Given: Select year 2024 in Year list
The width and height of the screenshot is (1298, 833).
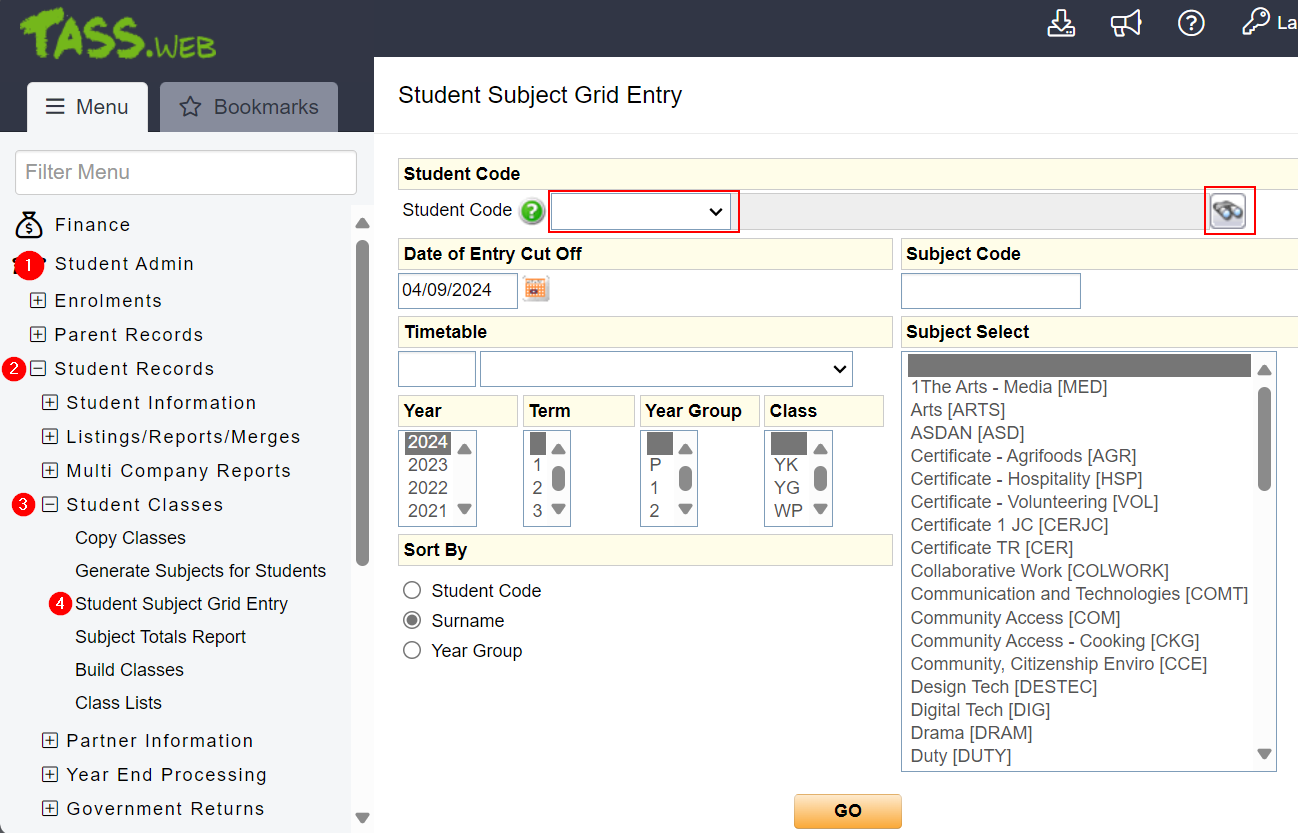Looking at the screenshot, I should (x=428, y=442).
